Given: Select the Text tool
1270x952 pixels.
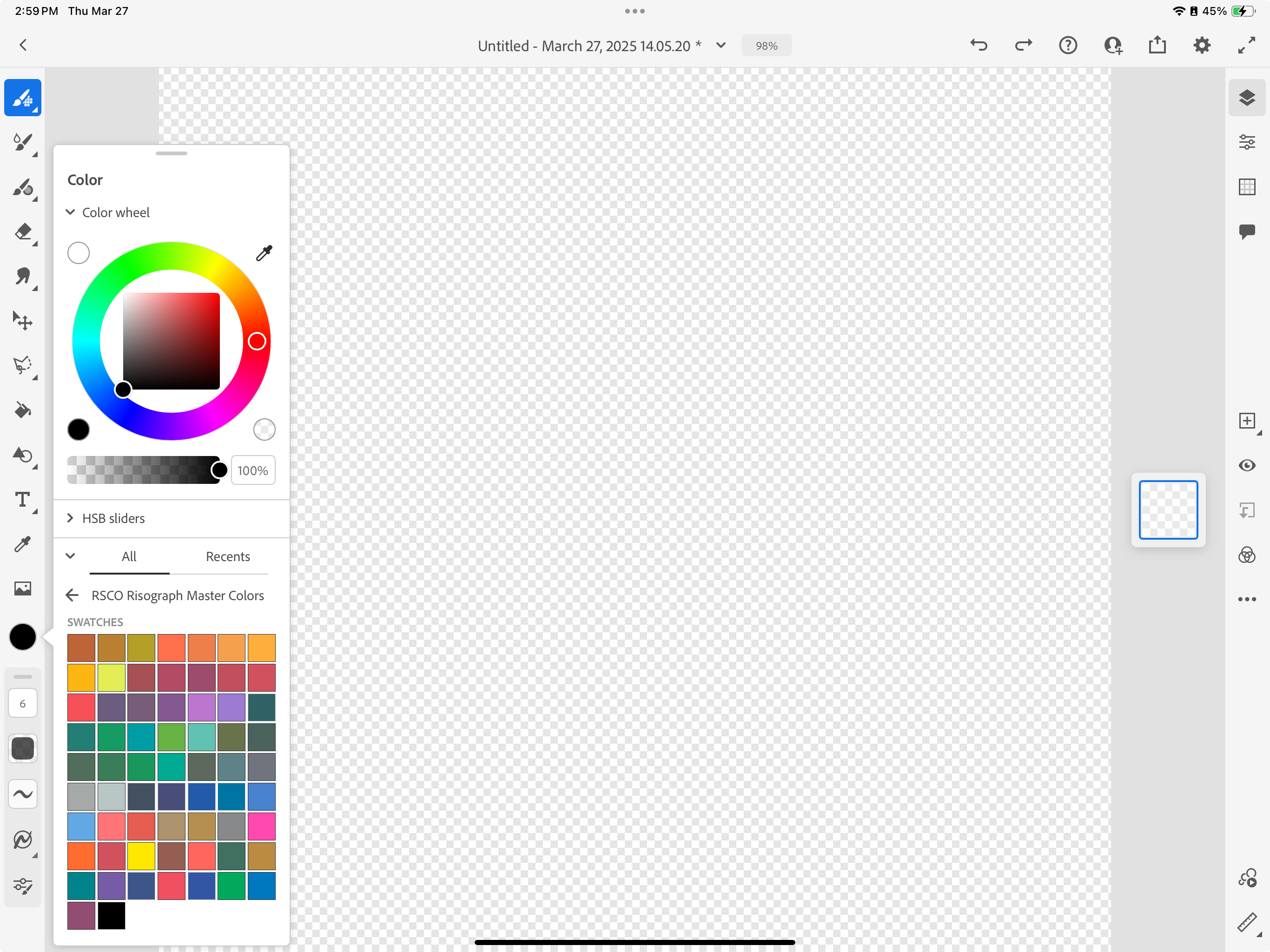Looking at the screenshot, I should 23,500.
